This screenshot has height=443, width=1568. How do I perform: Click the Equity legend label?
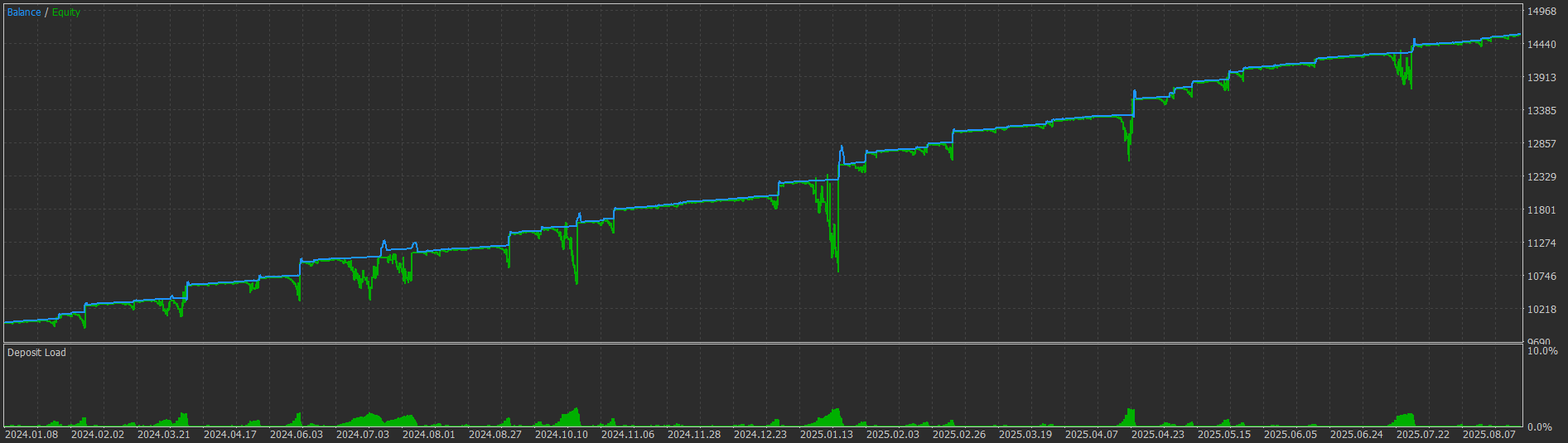tap(66, 12)
